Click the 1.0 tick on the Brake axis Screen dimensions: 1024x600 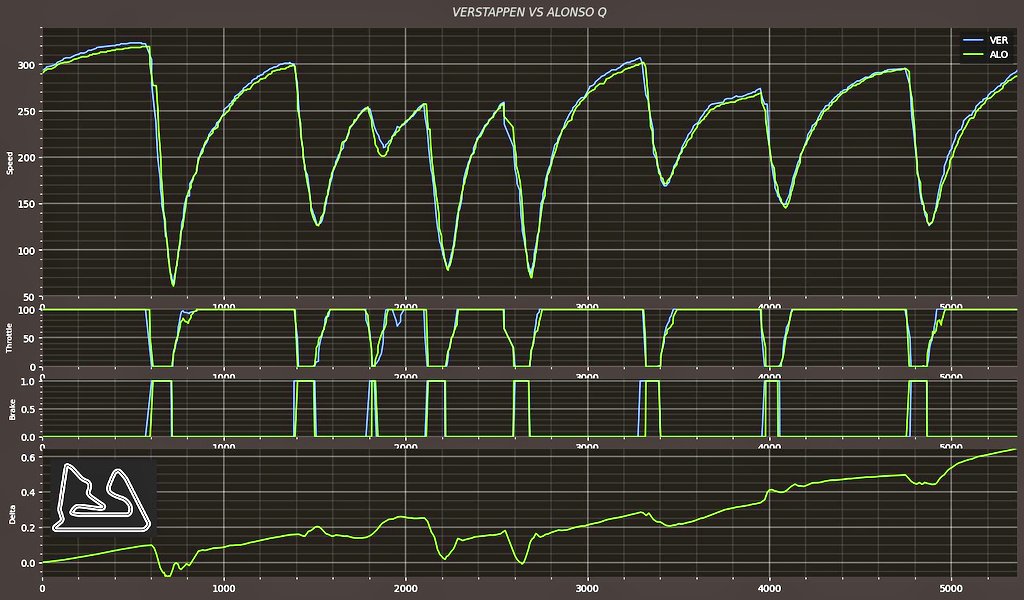click(x=27, y=381)
